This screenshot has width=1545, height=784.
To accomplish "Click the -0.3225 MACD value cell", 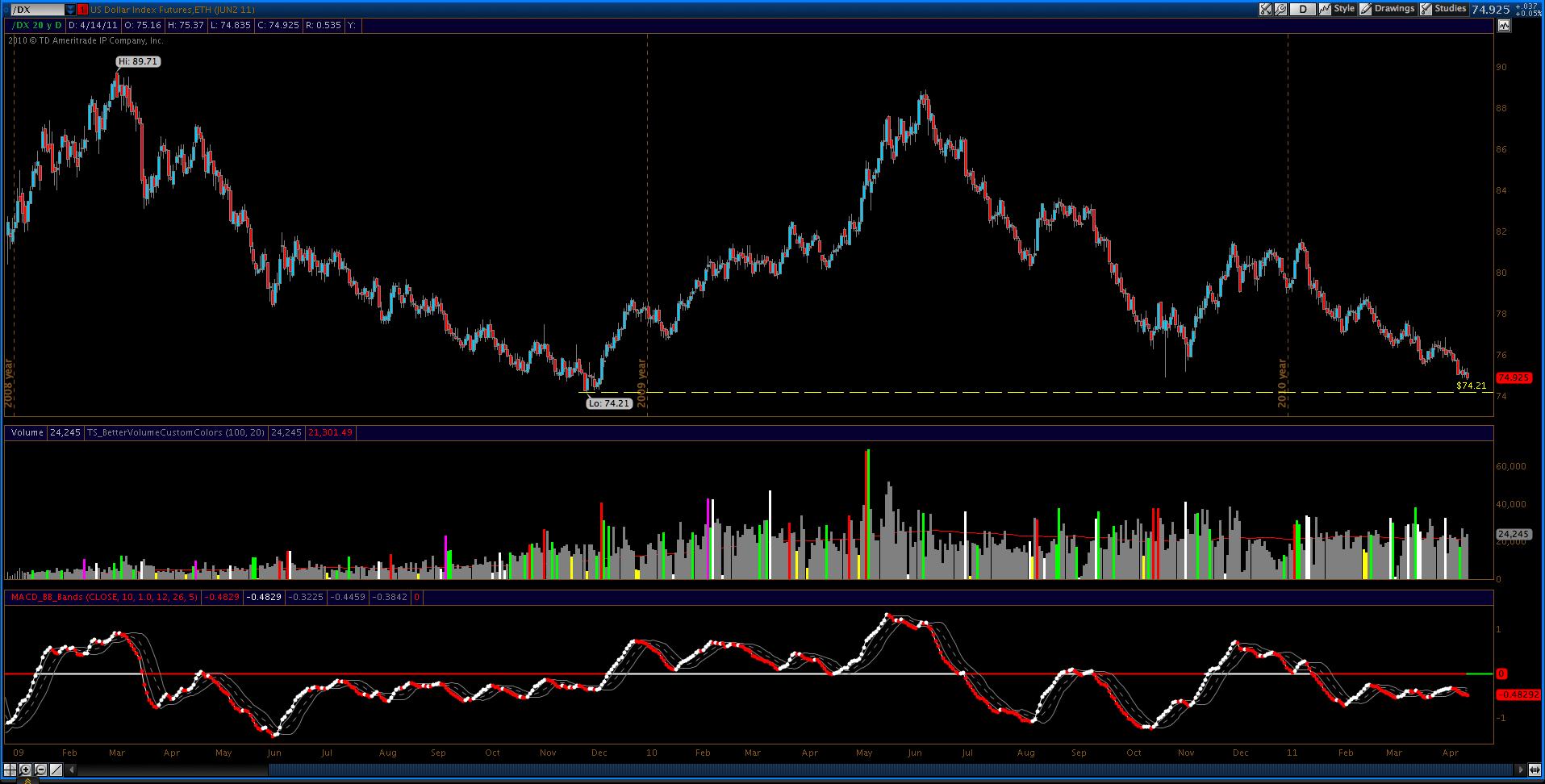I will [x=306, y=597].
